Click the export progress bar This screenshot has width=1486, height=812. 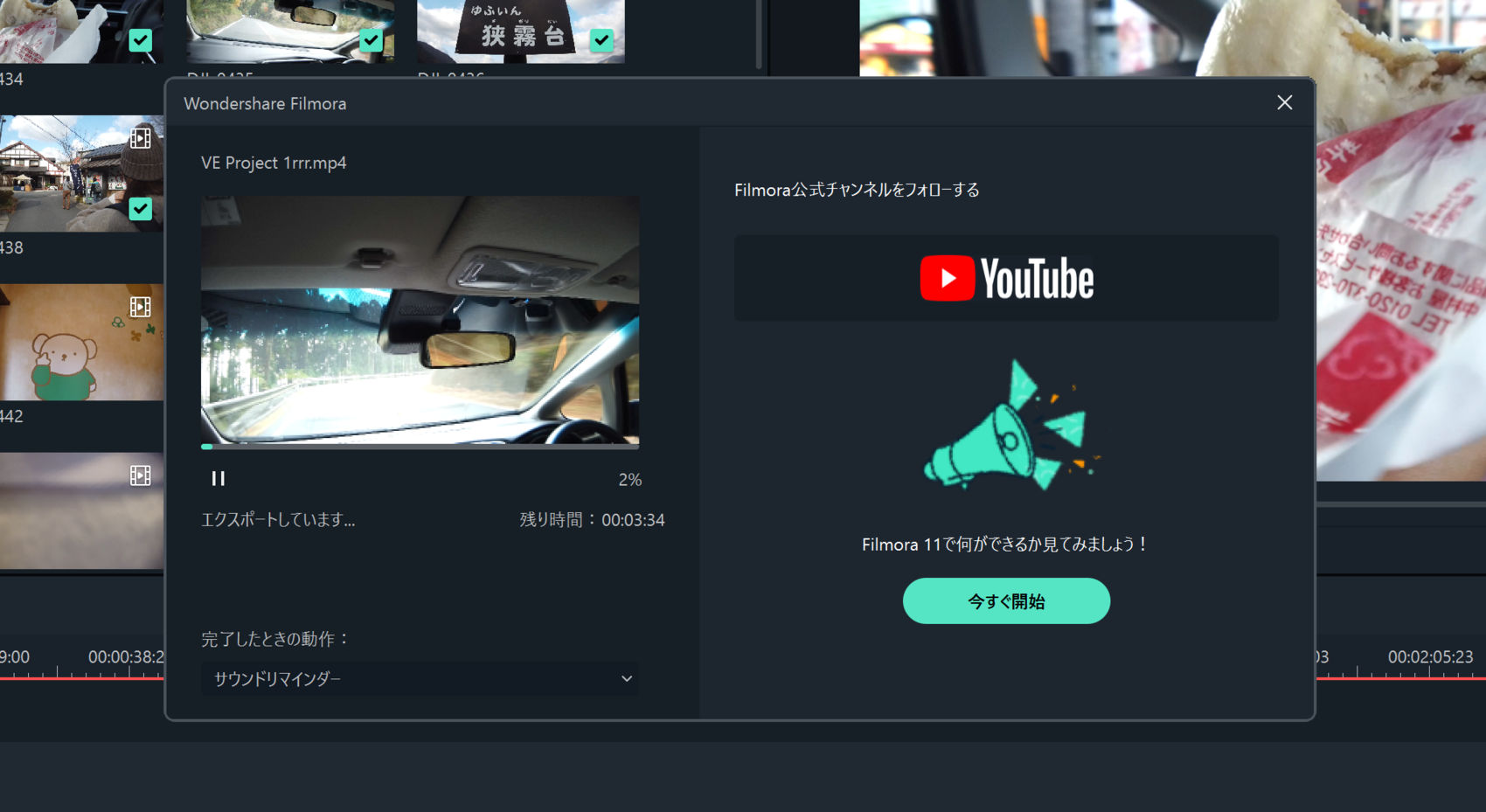point(420,447)
